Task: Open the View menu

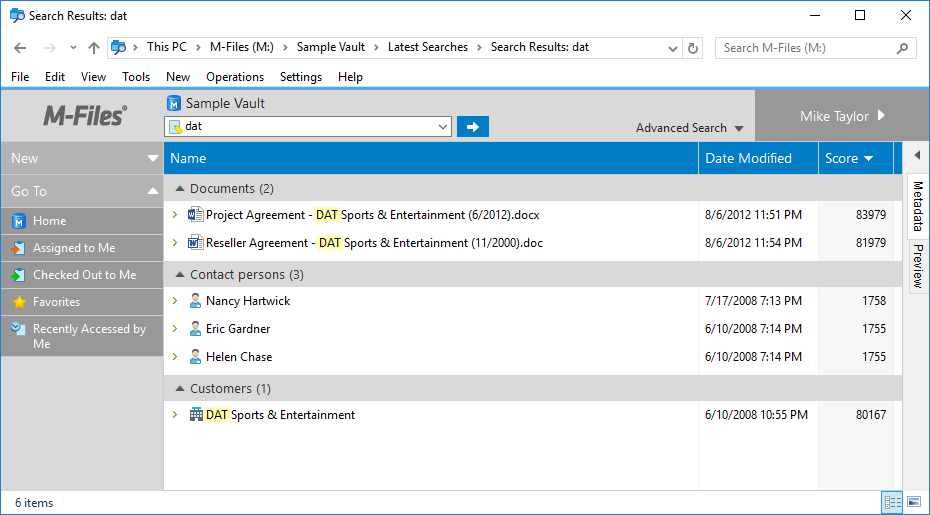Action: click(x=94, y=77)
